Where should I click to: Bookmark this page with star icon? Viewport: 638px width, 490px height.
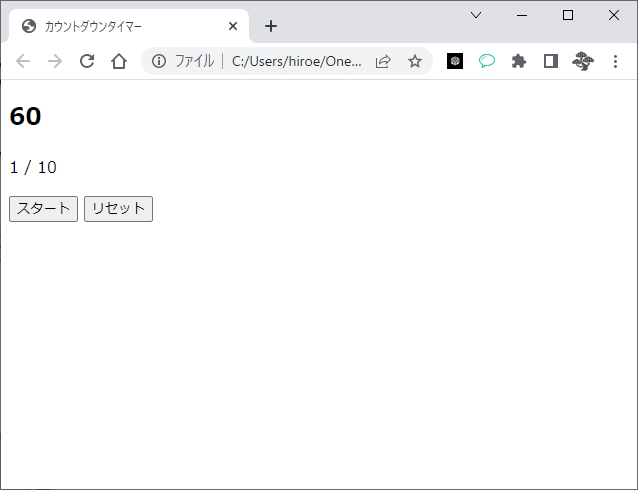pyautogui.click(x=415, y=61)
